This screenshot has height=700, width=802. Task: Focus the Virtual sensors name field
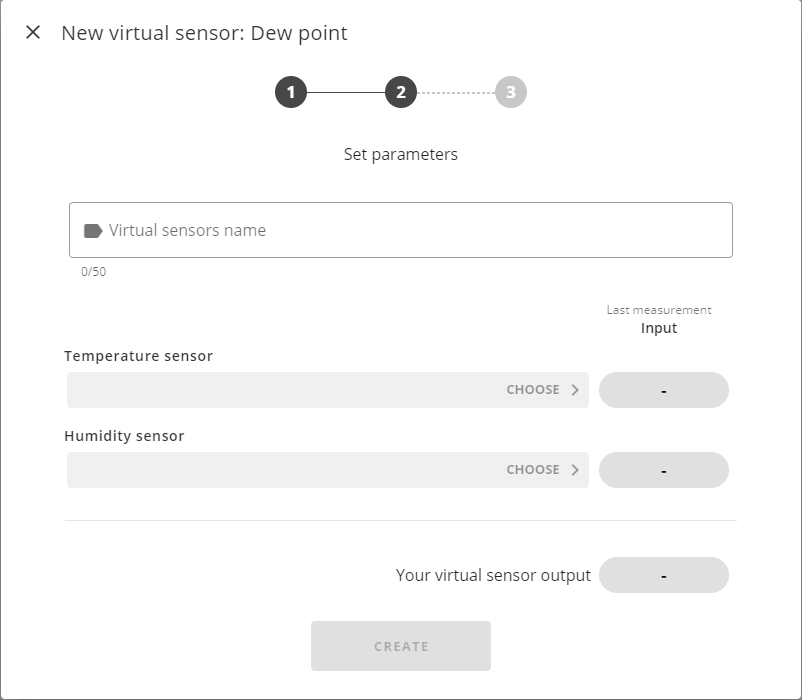[x=410, y=230]
